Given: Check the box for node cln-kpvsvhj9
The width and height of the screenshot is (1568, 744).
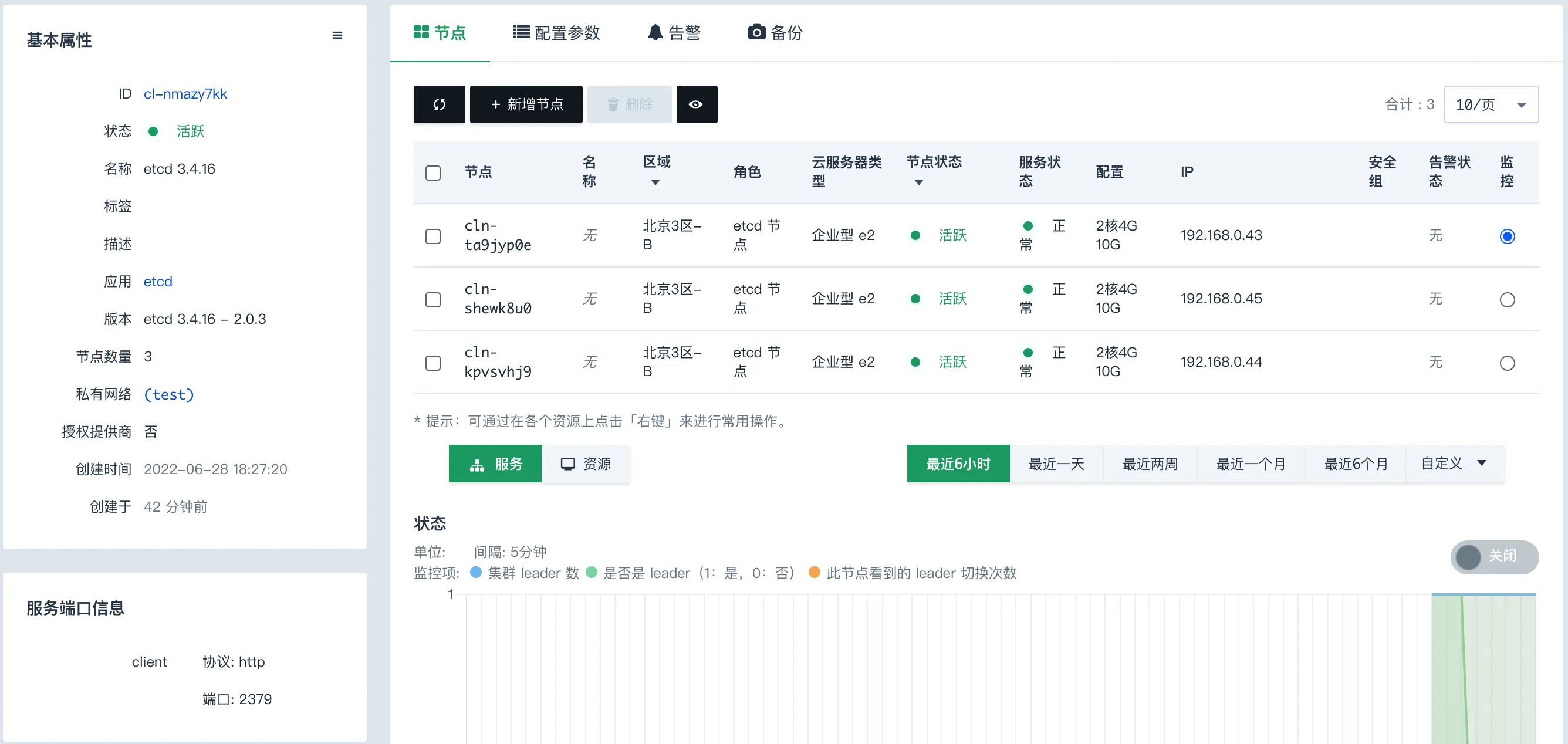Looking at the screenshot, I should [x=432, y=363].
